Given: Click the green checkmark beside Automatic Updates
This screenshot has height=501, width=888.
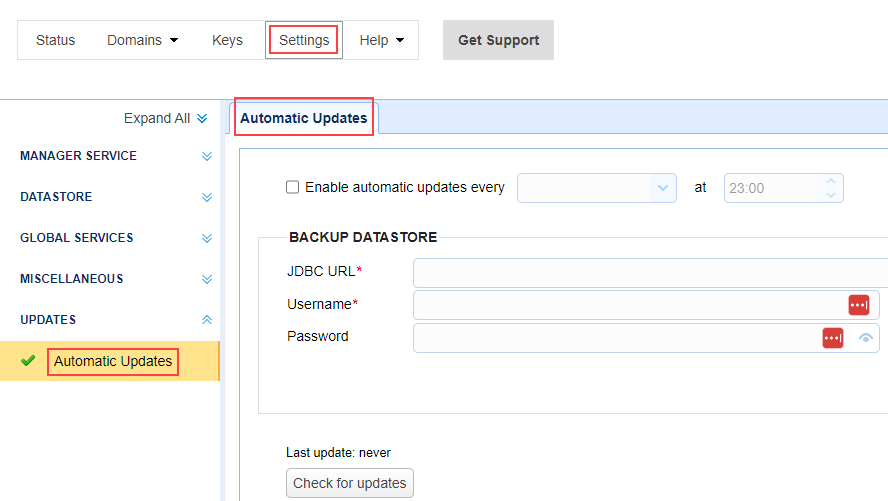Looking at the screenshot, I should 28,361.
